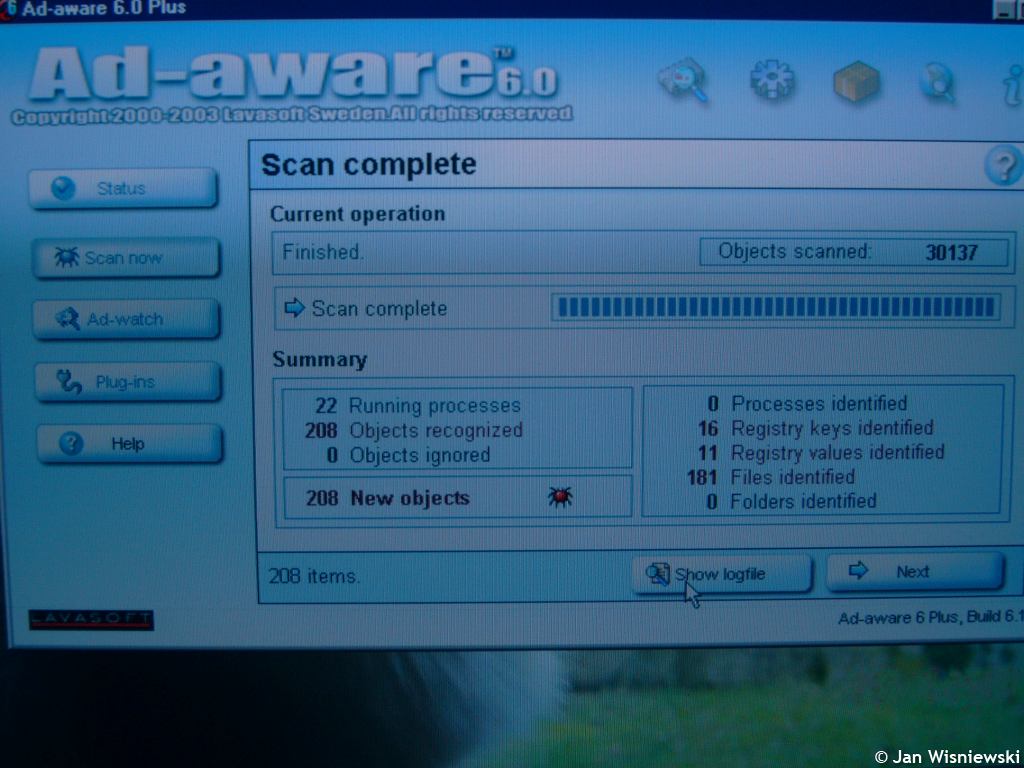The image size is (1024, 768).
Task: Open settings with the gear icon
Action: 771,80
